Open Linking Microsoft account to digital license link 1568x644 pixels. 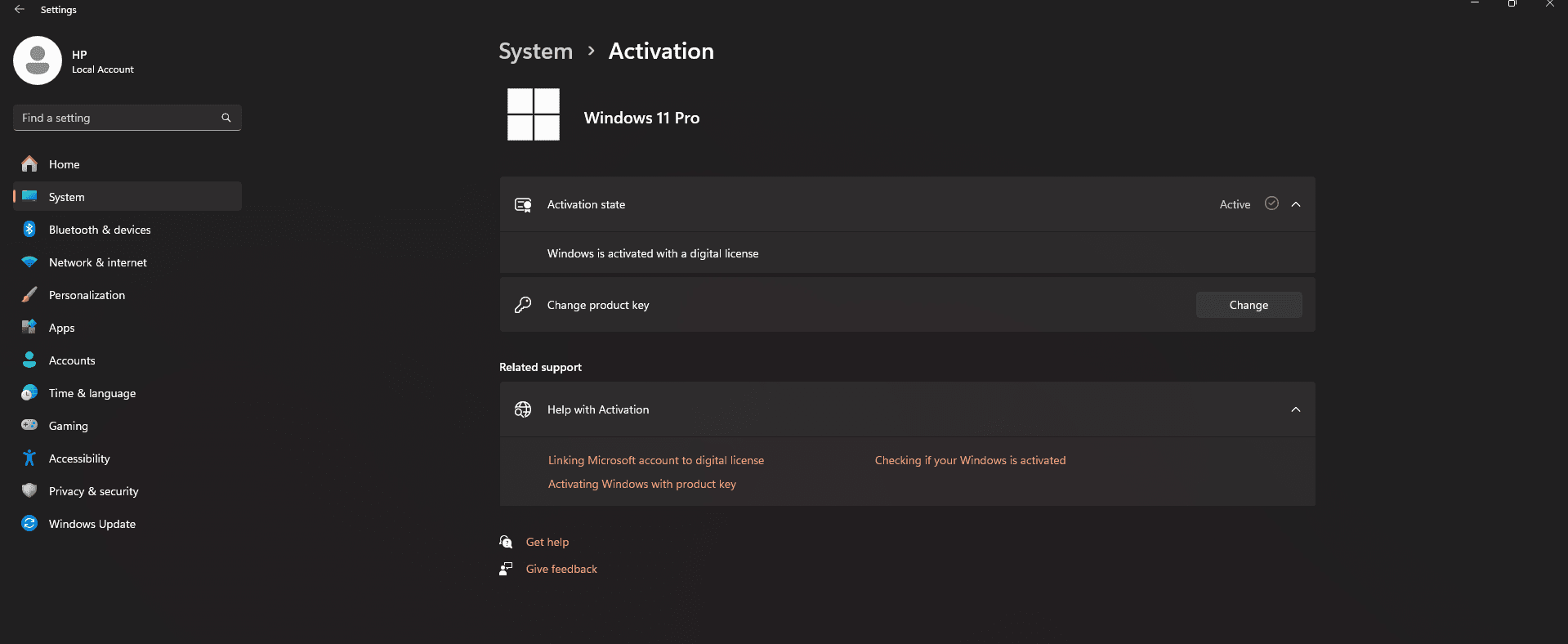(x=656, y=460)
